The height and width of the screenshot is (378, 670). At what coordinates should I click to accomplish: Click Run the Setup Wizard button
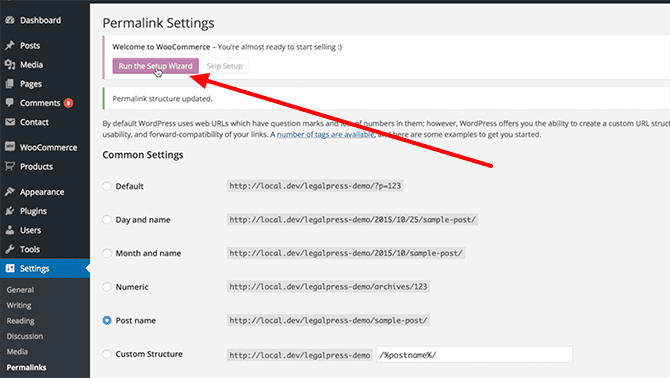point(156,66)
